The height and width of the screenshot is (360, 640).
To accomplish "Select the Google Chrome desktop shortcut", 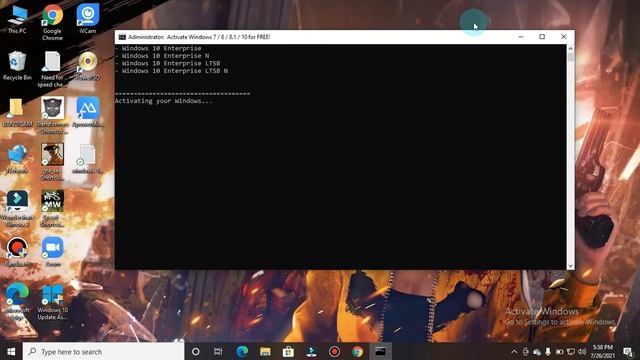I will click(x=52, y=22).
